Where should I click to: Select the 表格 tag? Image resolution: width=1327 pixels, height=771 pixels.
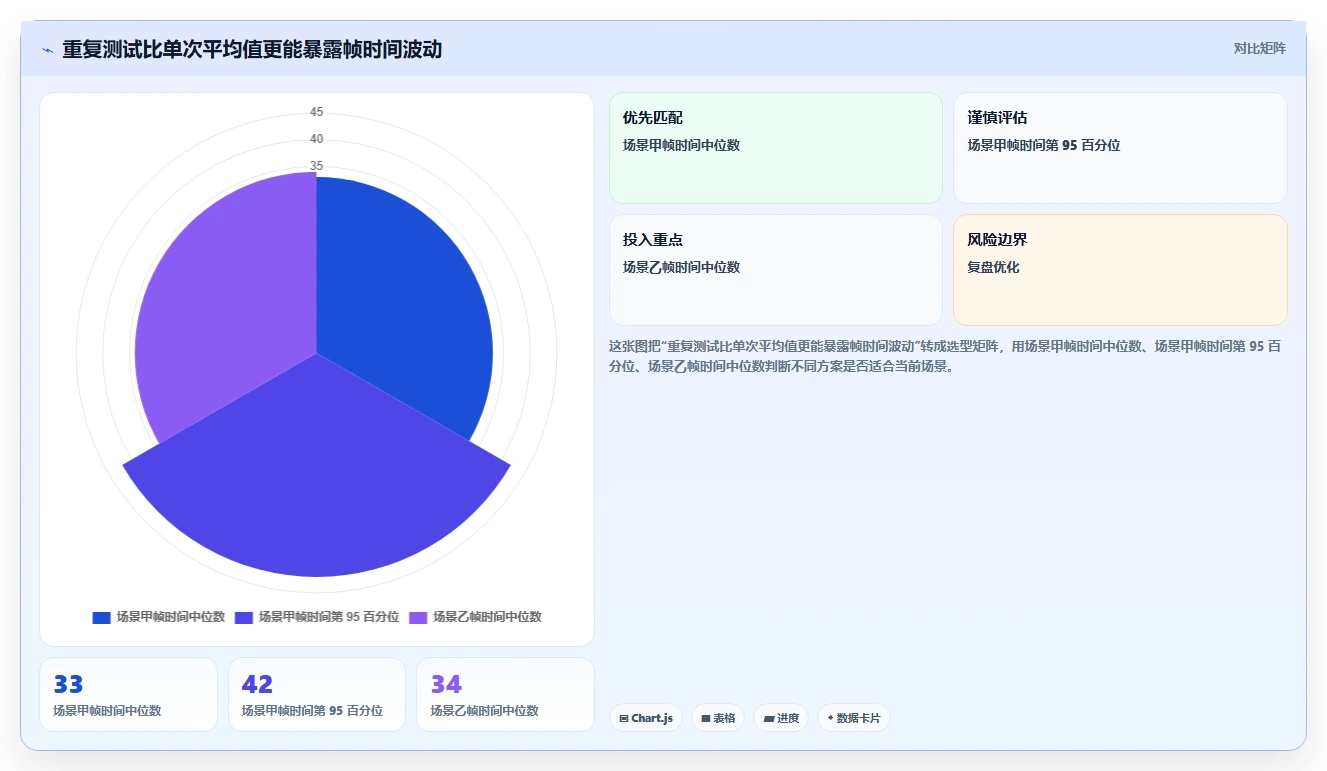[718, 718]
